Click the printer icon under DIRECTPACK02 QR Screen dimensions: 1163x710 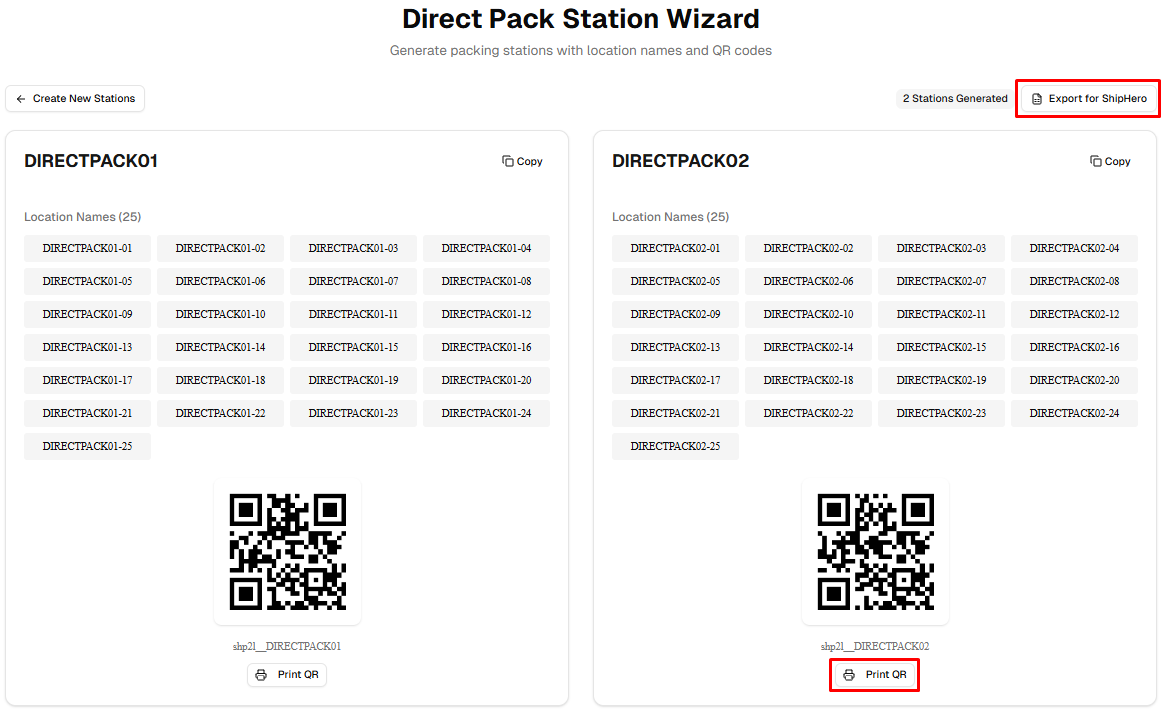pos(849,675)
